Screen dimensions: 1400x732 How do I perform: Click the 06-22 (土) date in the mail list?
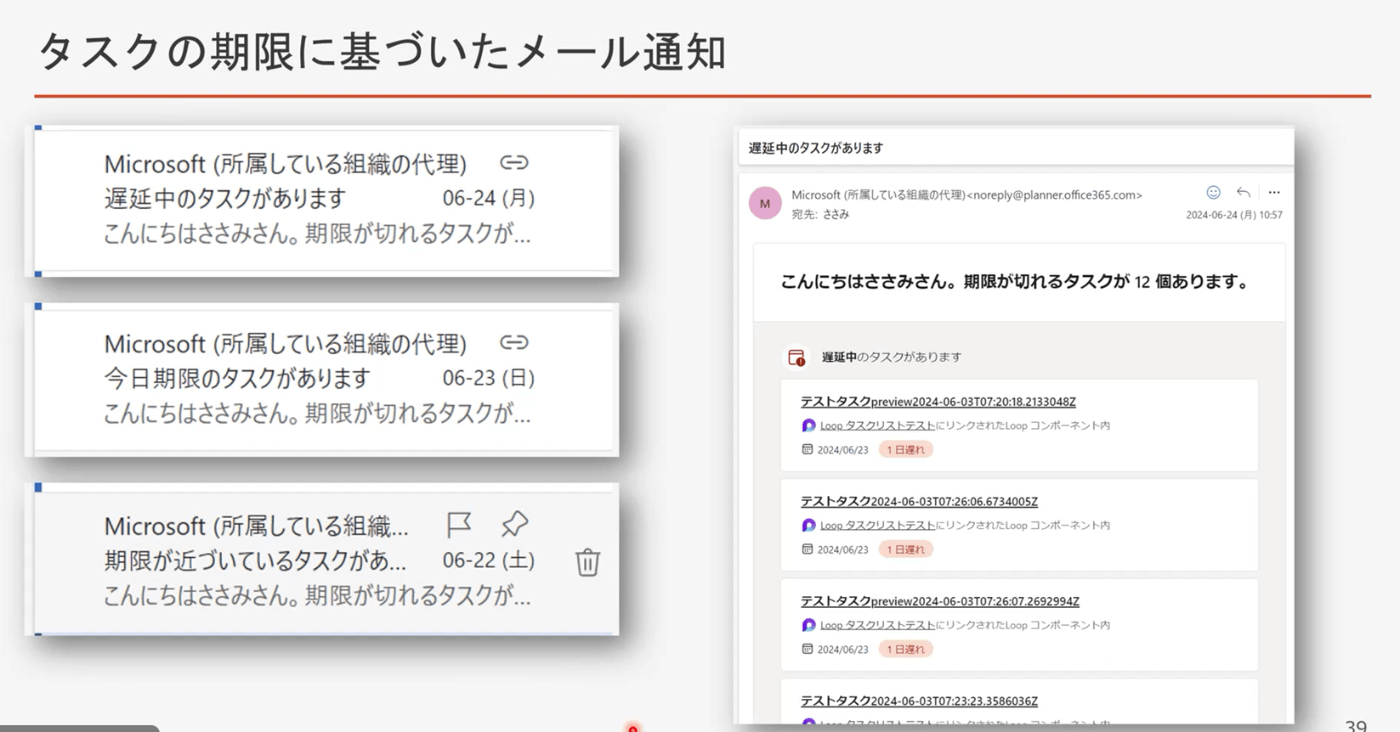[x=489, y=560]
